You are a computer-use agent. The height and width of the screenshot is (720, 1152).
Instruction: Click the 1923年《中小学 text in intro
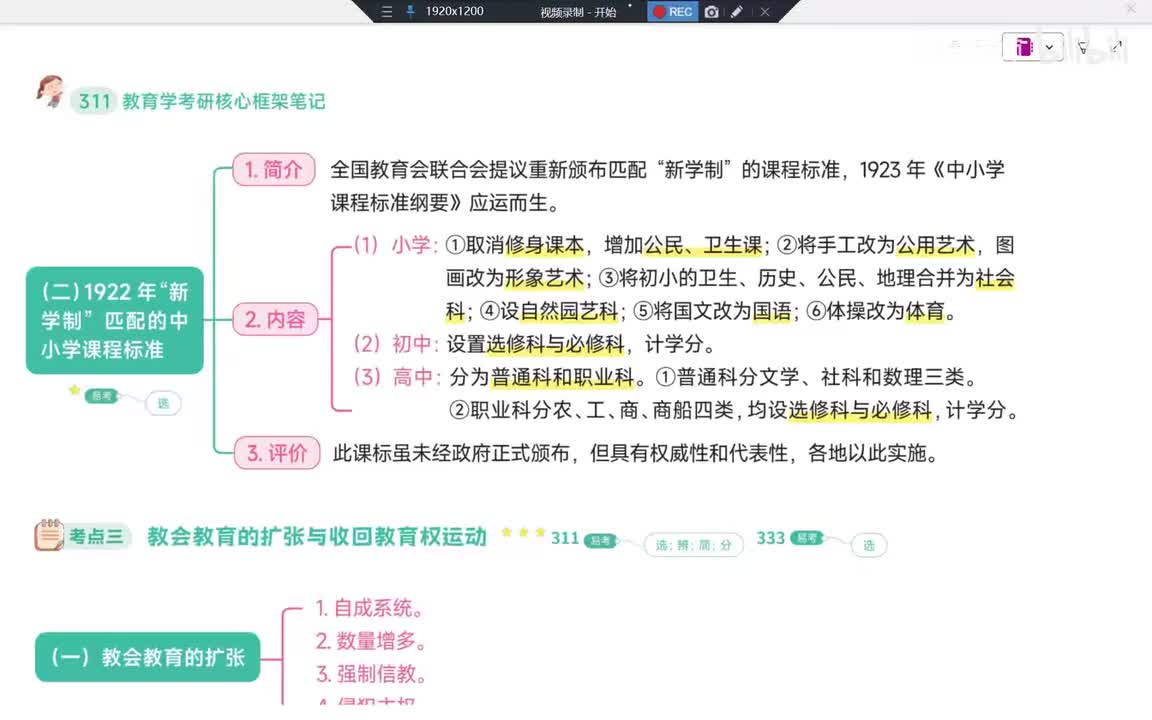click(932, 170)
